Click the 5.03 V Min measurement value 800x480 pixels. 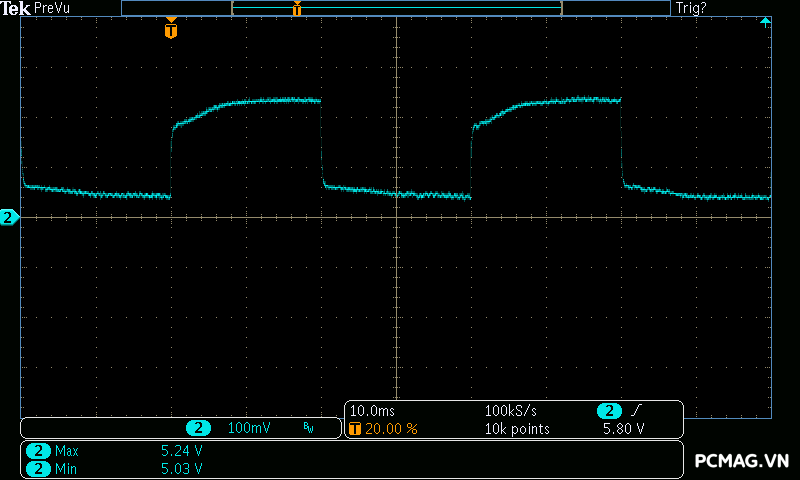pos(181,468)
